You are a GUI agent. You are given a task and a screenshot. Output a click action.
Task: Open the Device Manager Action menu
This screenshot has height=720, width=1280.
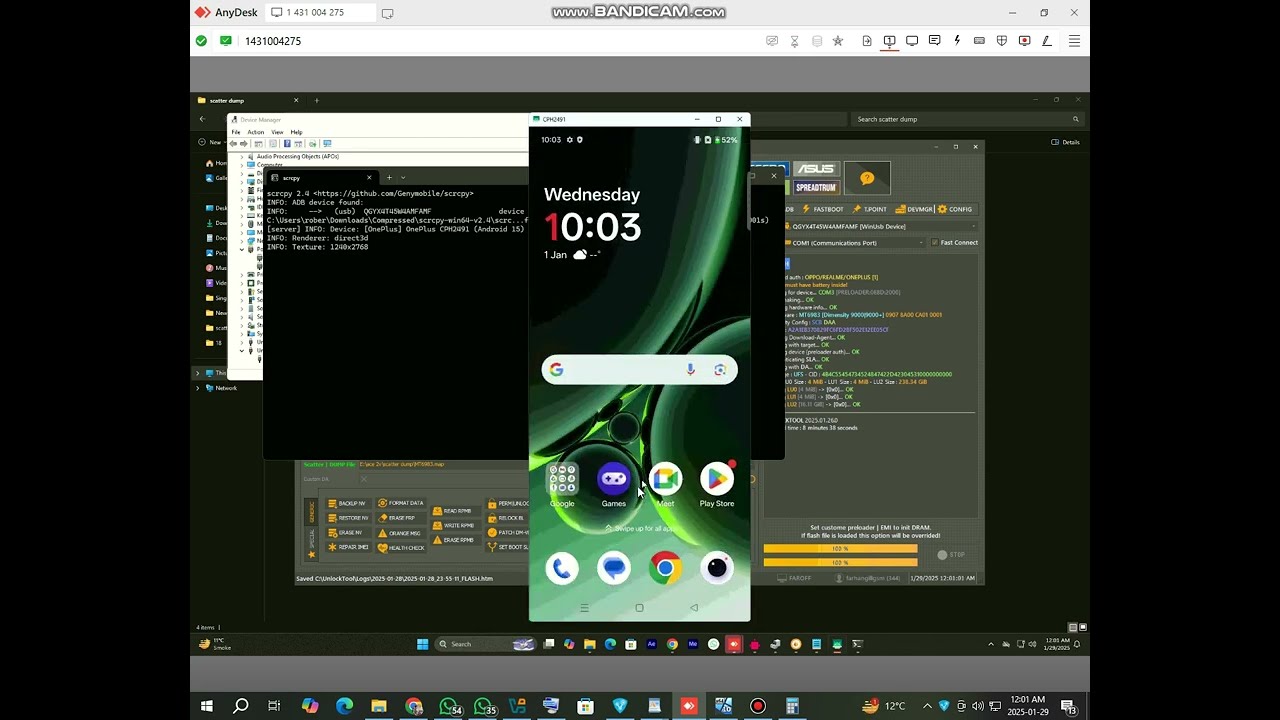pyautogui.click(x=256, y=132)
